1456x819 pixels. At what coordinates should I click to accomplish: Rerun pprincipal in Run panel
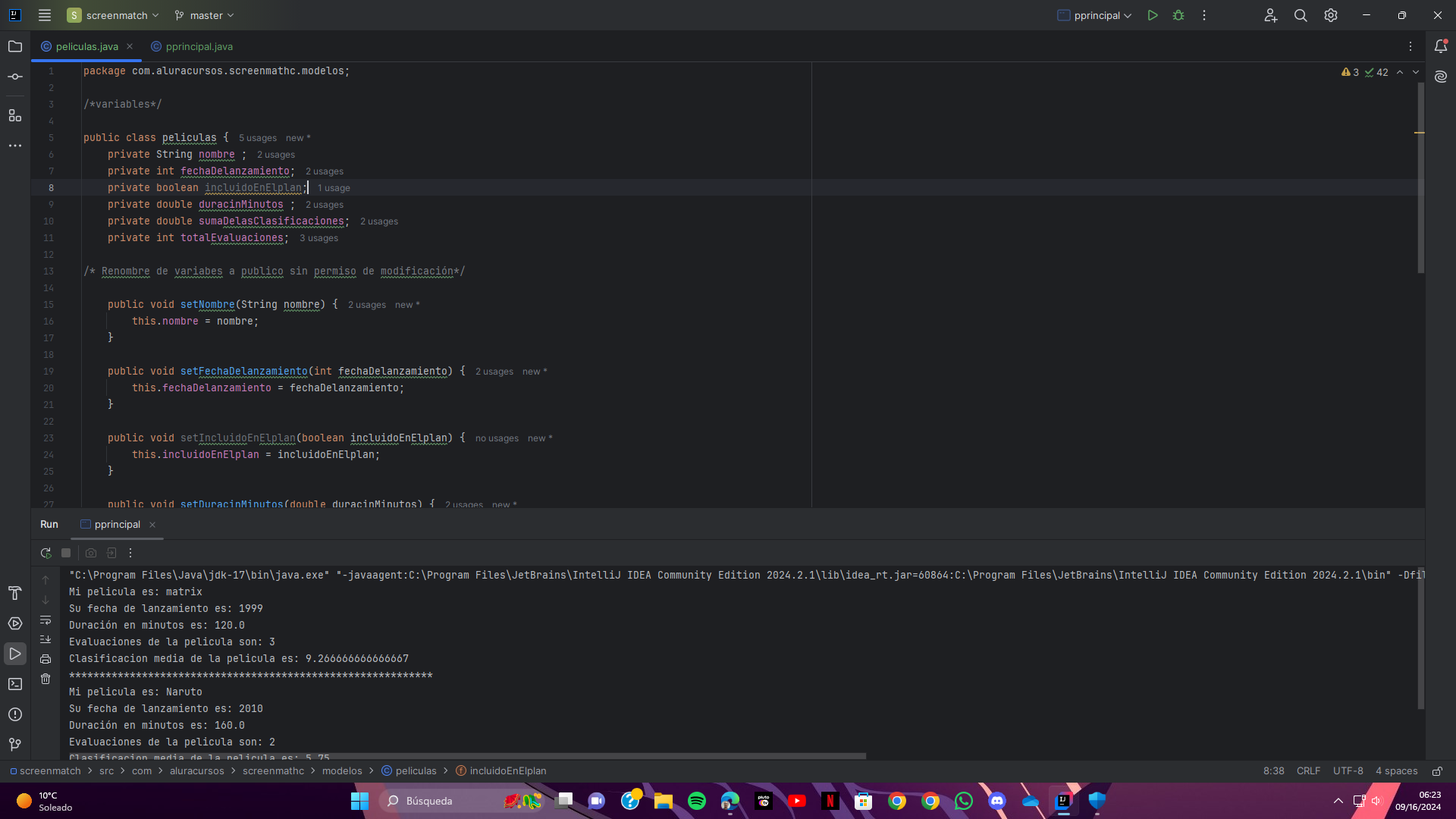point(45,553)
